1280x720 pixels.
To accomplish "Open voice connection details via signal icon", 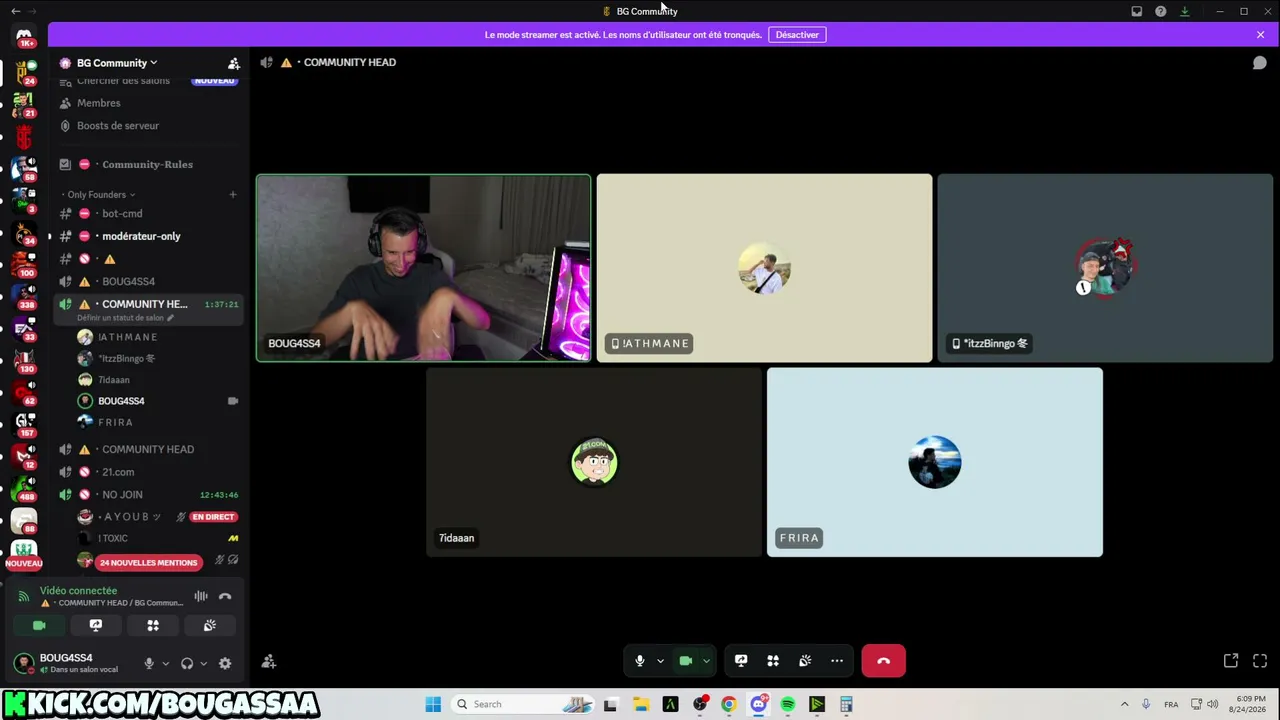I will (x=24, y=597).
